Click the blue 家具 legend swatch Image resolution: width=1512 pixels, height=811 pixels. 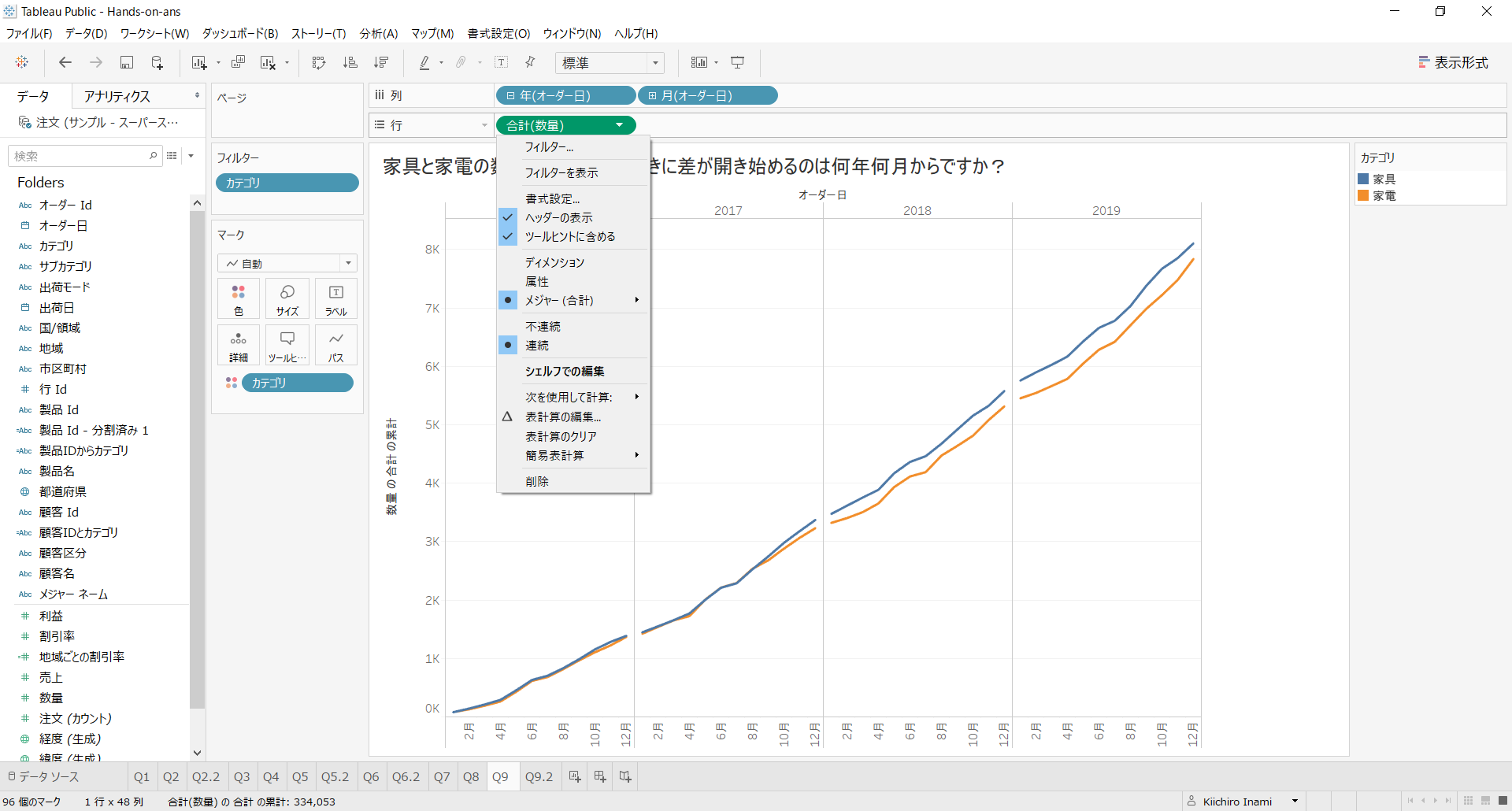click(x=1363, y=179)
